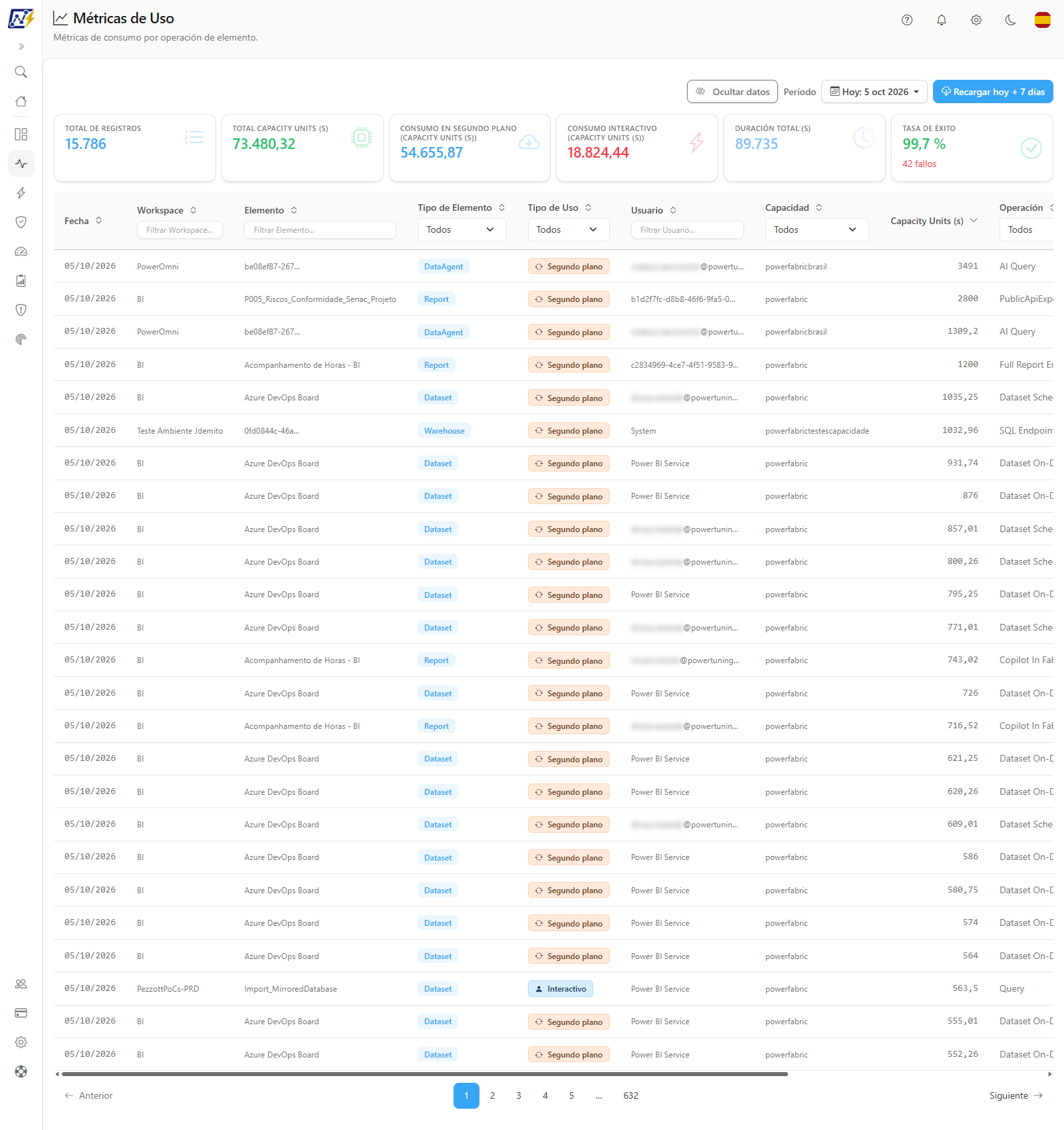Image resolution: width=1064 pixels, height=1130 pixels.
Task: Open the lightning bolt sidebar icon
Action: pyautogui.click(x=21, y=193)
